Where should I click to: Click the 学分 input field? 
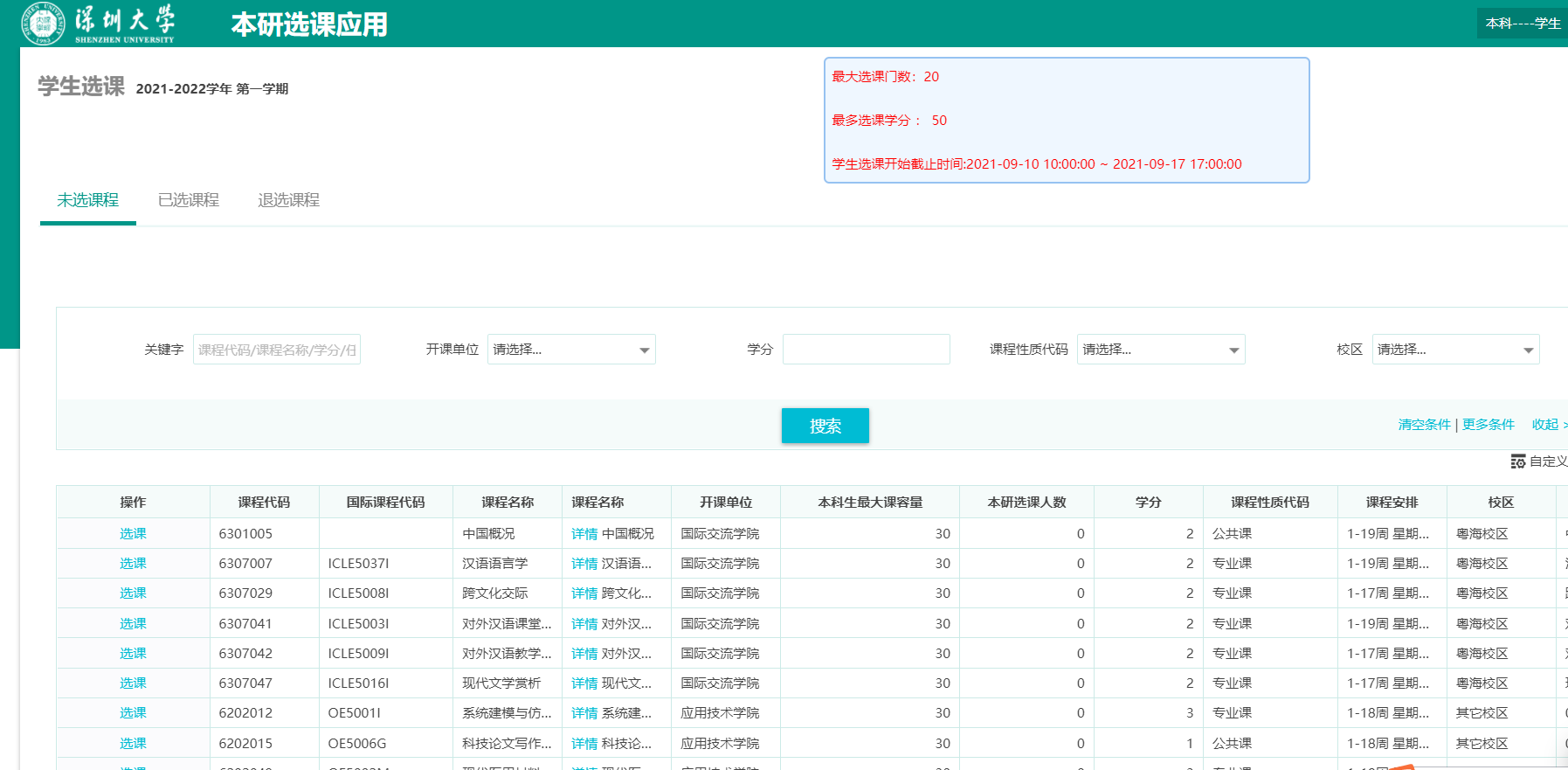coord(866,350)
